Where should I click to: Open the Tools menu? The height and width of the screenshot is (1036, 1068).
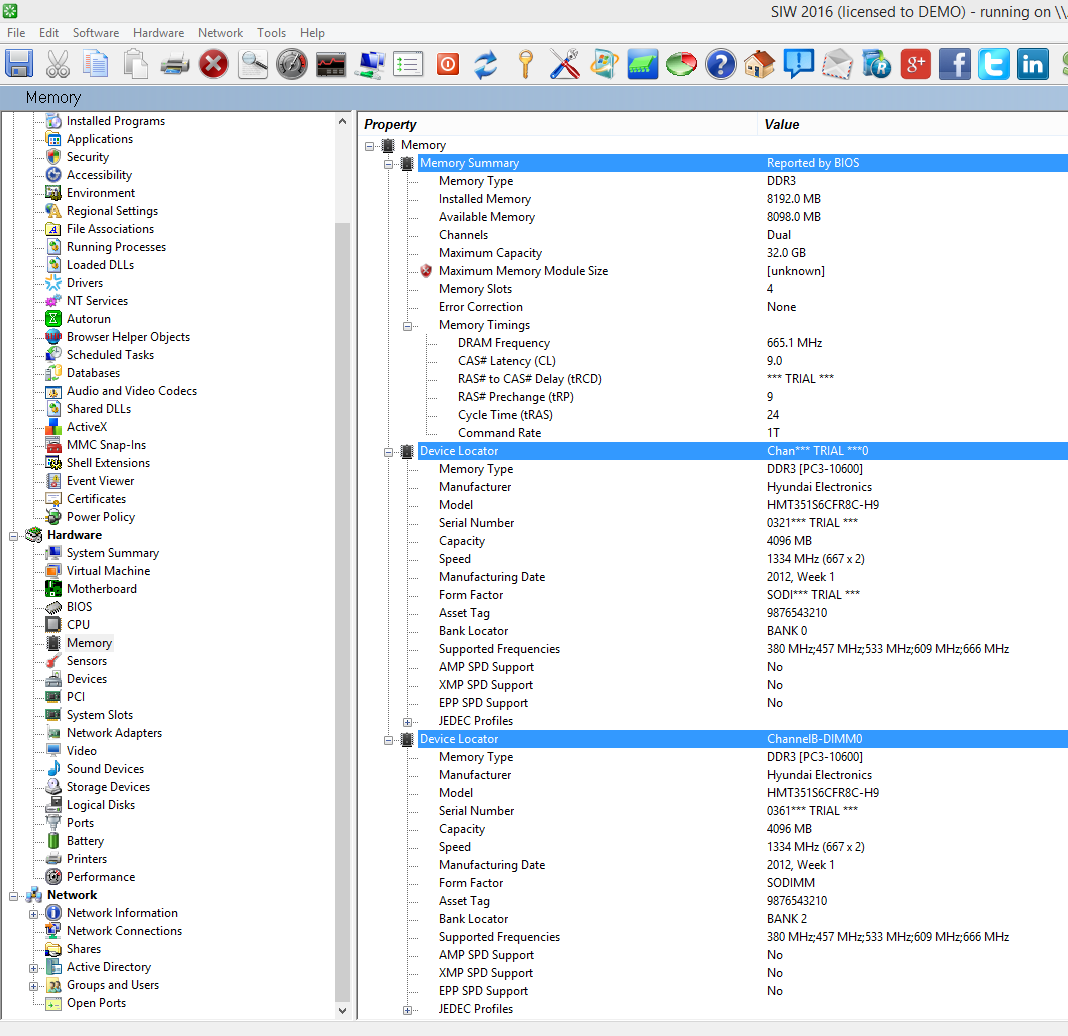click(271, 33)
